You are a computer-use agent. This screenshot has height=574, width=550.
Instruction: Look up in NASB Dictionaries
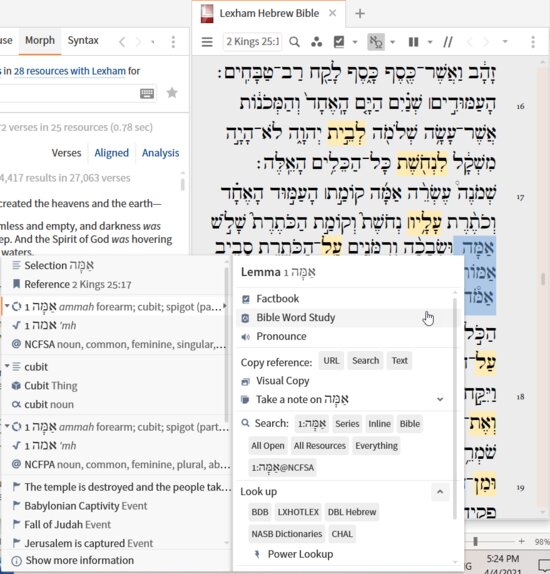(x=286, y=534)
